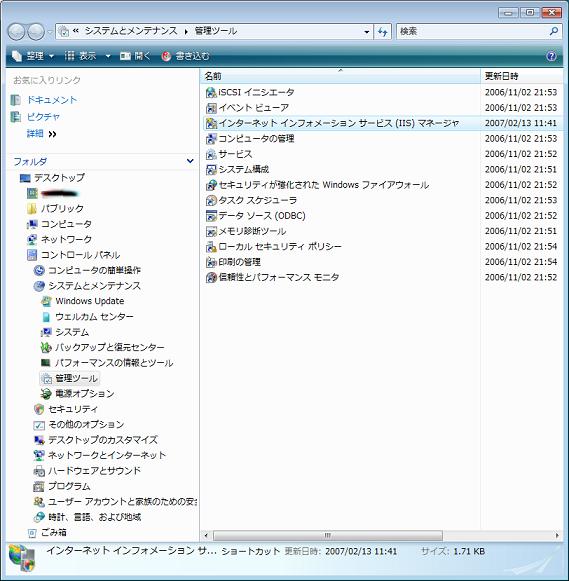The width and height of the screenshot is (569, 581).
Task: Click the 印刷の管理 icon
Action: (x=211, y=262)
